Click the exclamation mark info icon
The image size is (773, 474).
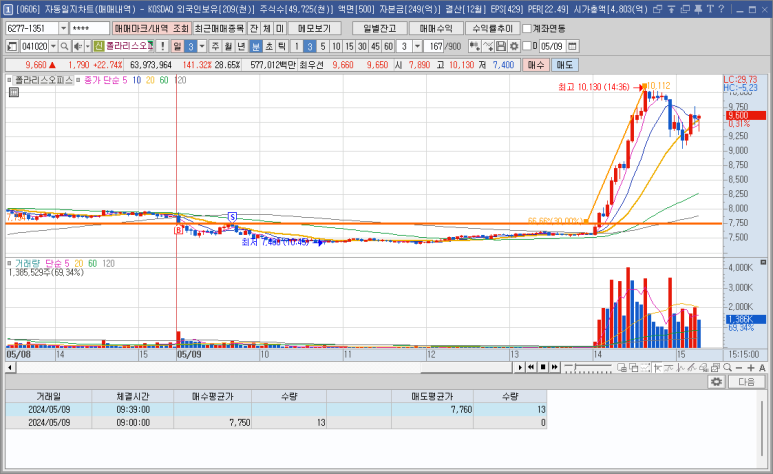(x=163, y=46)
